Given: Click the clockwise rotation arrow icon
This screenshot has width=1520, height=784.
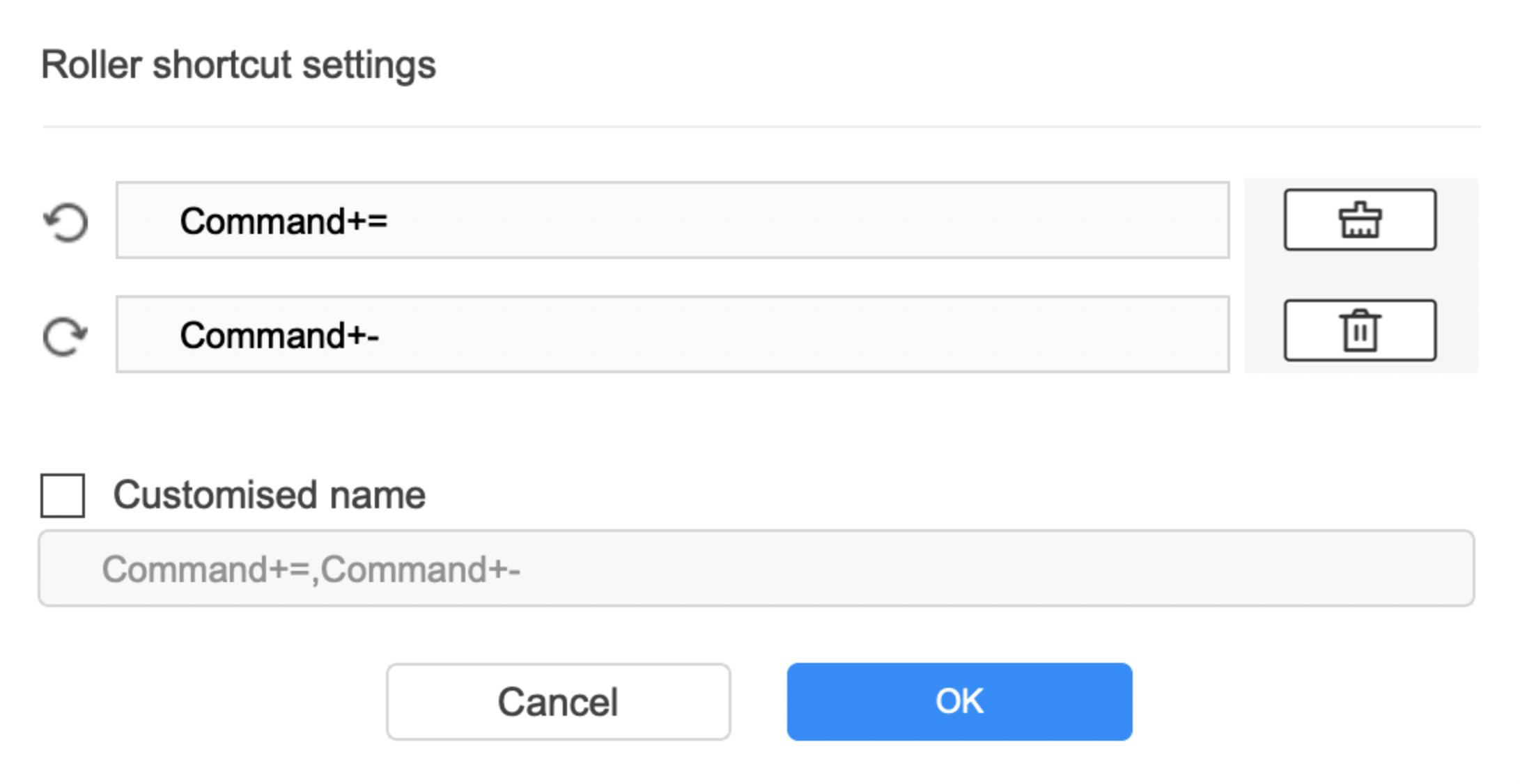Looking at the screenshot, I should (x=66, y=336).
